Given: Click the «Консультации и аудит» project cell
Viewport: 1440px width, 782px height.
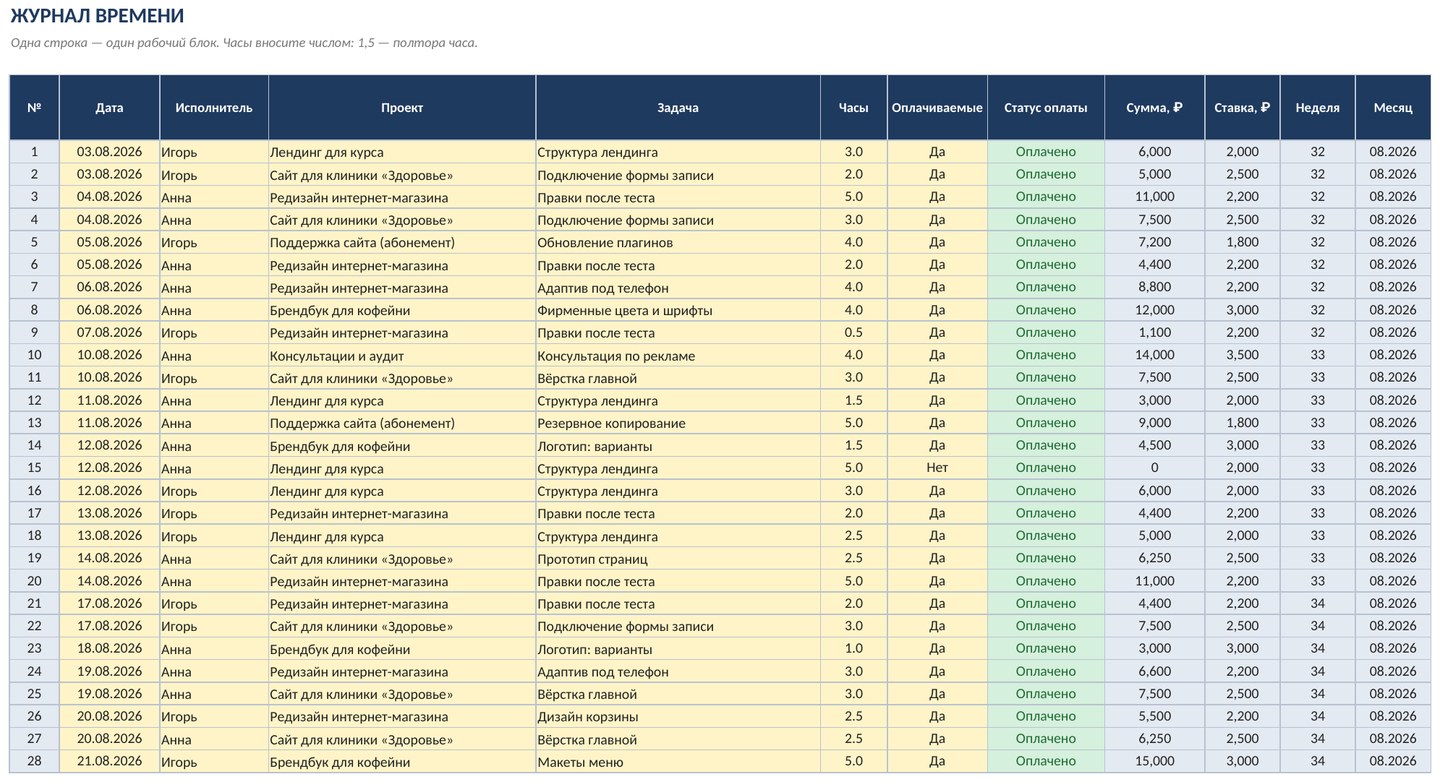Looking at the screenshot, I should [402, 355].
